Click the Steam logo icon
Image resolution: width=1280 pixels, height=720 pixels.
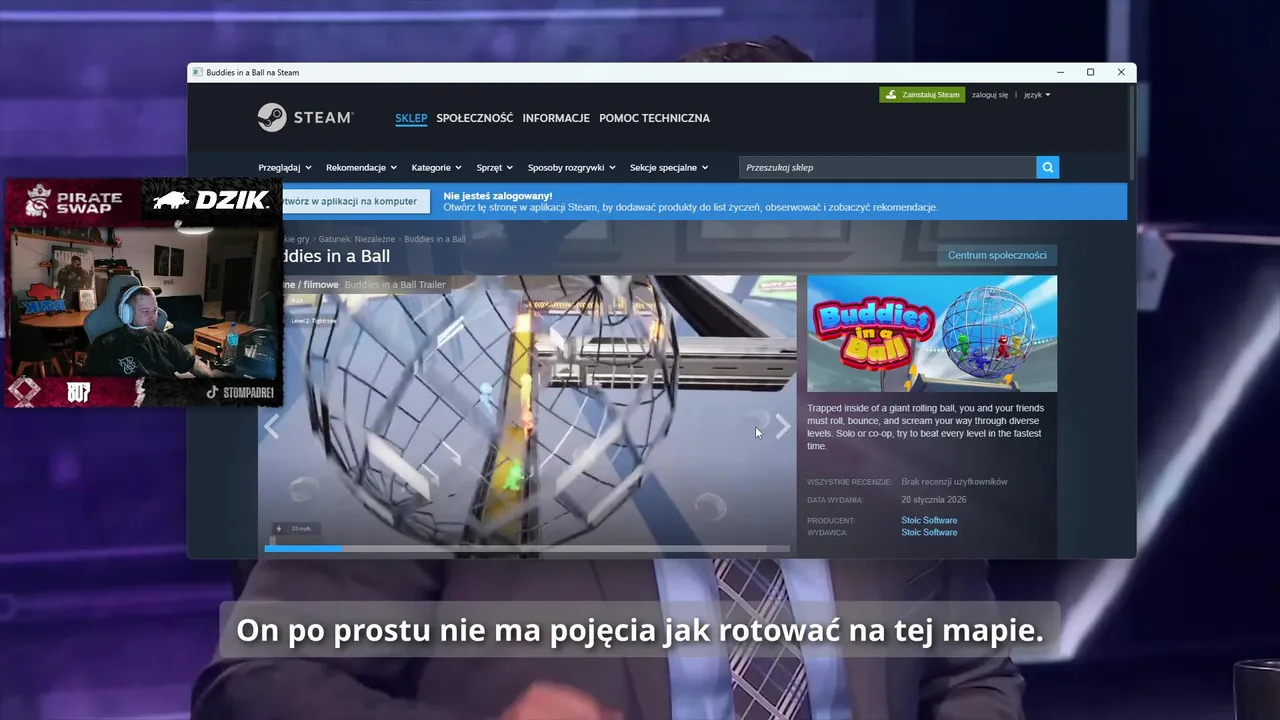(272, 117)
